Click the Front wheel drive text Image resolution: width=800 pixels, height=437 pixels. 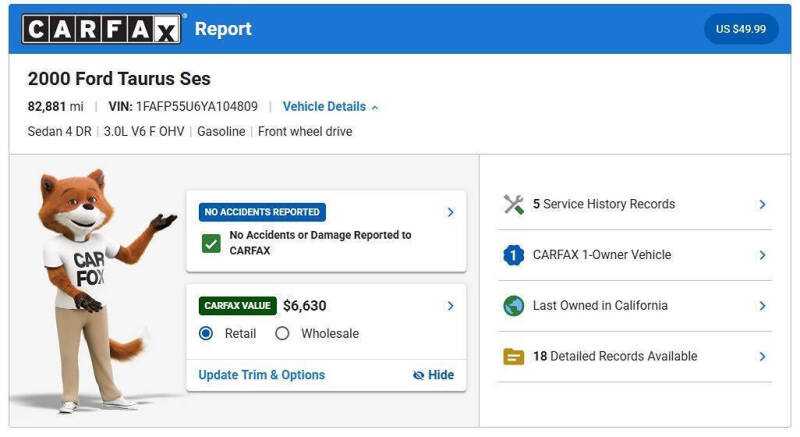305,132
